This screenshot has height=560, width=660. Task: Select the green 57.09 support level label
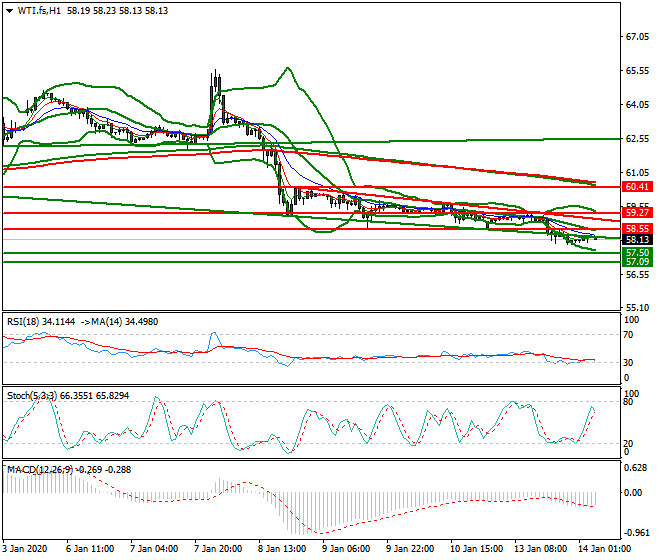[x=637, y=262]
